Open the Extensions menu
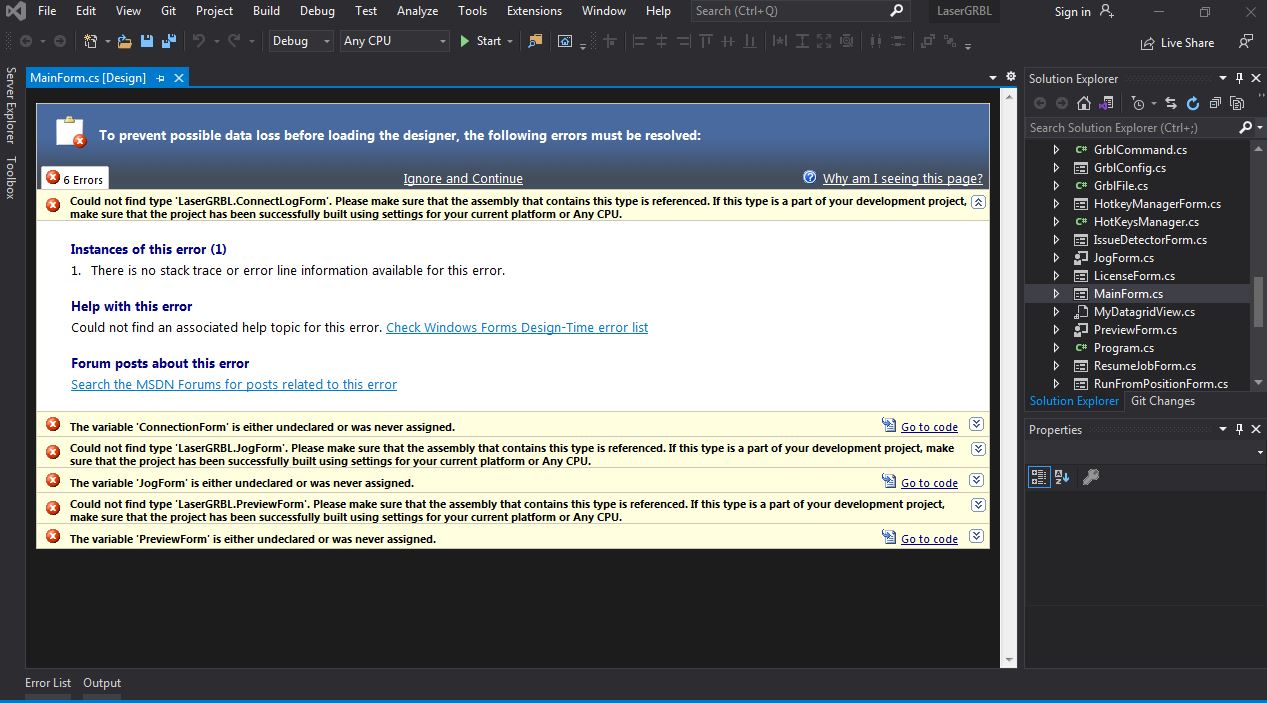The image size is (1267, 703). tap(534, 11)
